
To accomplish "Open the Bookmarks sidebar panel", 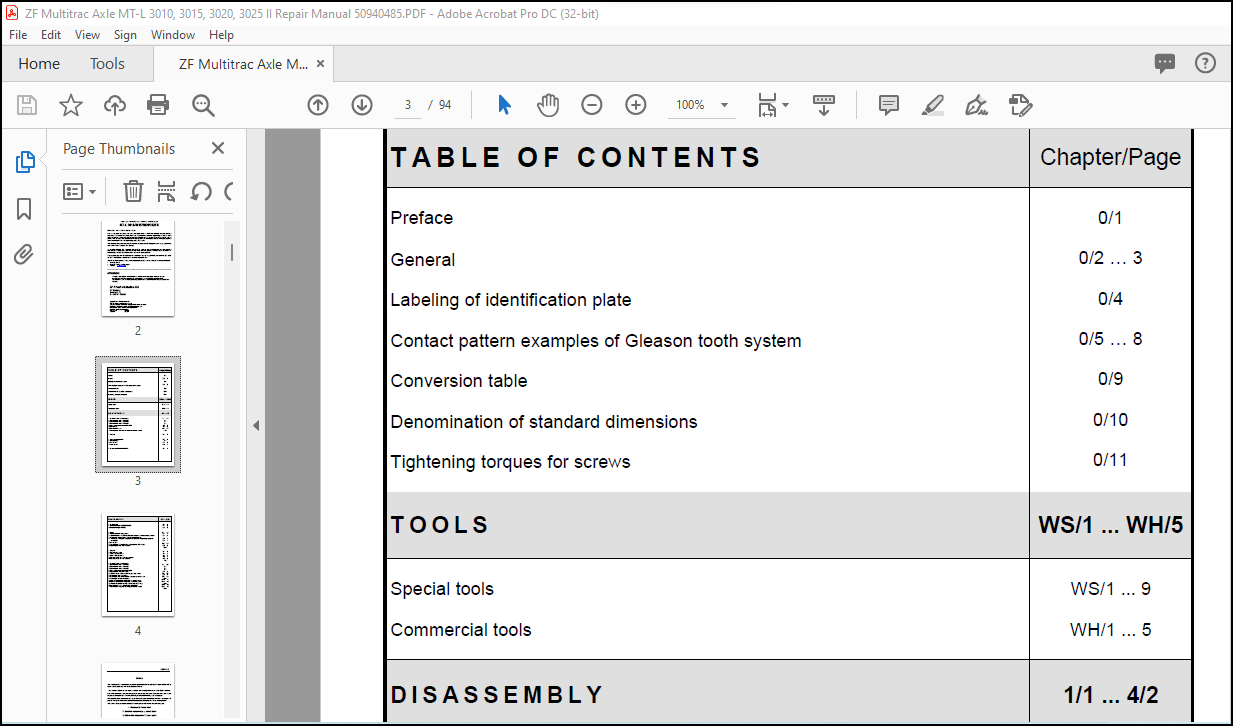I will point(24,209).
